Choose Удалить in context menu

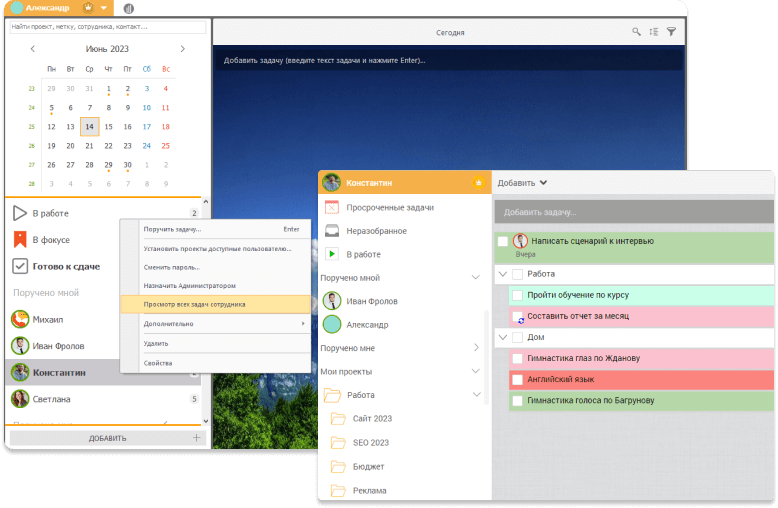pos(215,343)
